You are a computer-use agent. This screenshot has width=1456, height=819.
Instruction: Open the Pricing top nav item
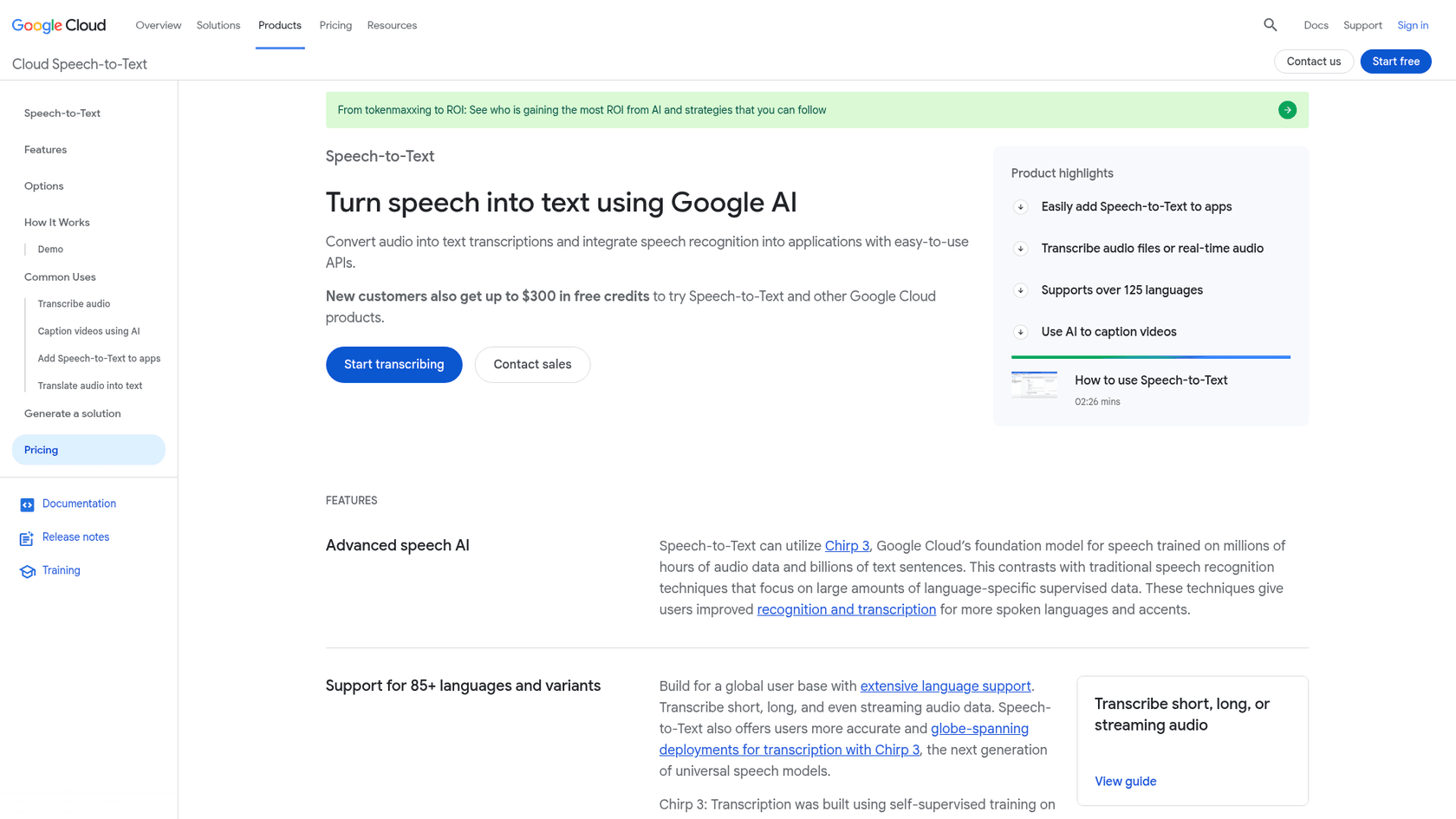pos(335,25)
